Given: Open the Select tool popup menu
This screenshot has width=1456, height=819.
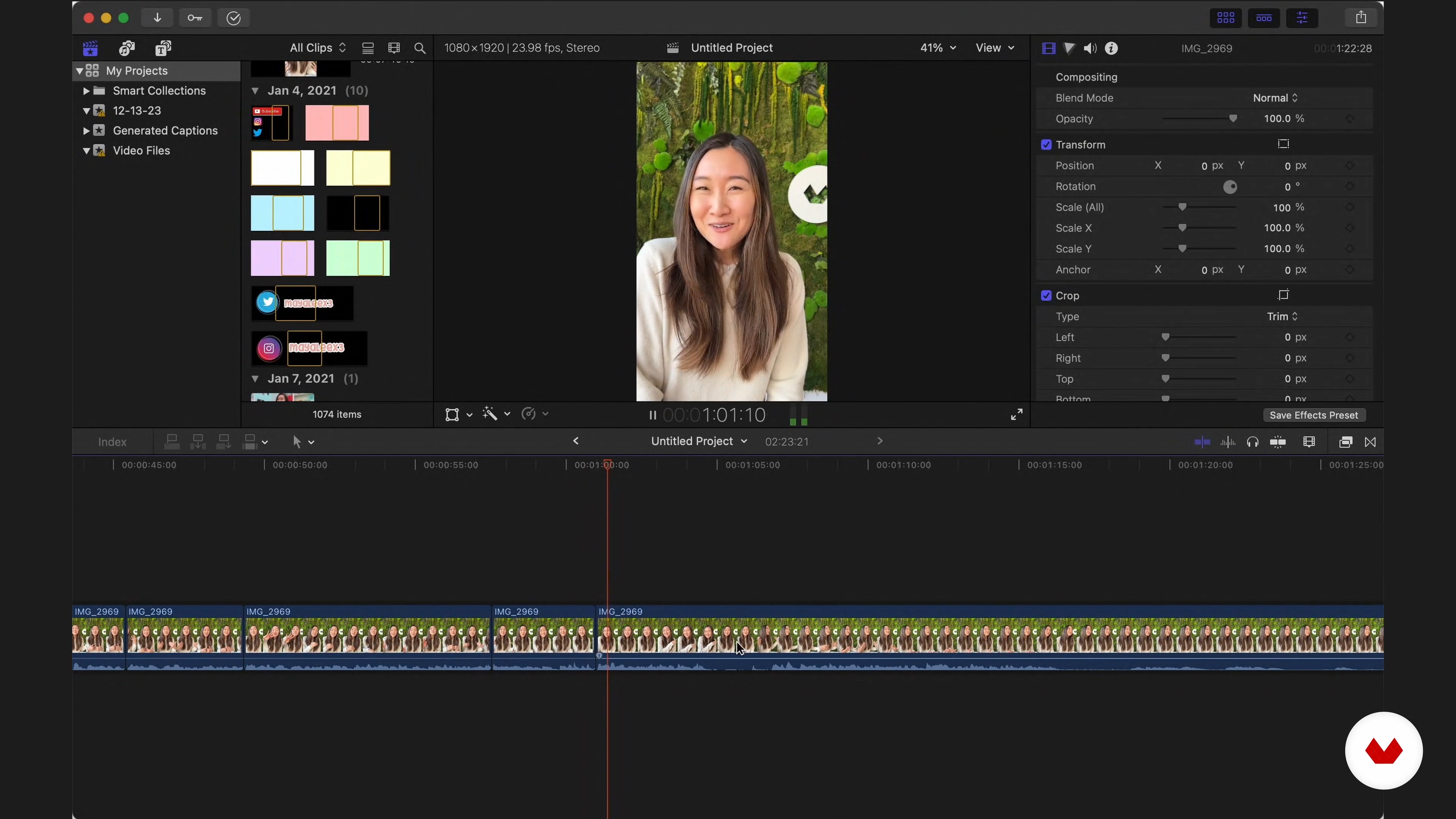Looking at the screenshot, I should tap(303, 442).
